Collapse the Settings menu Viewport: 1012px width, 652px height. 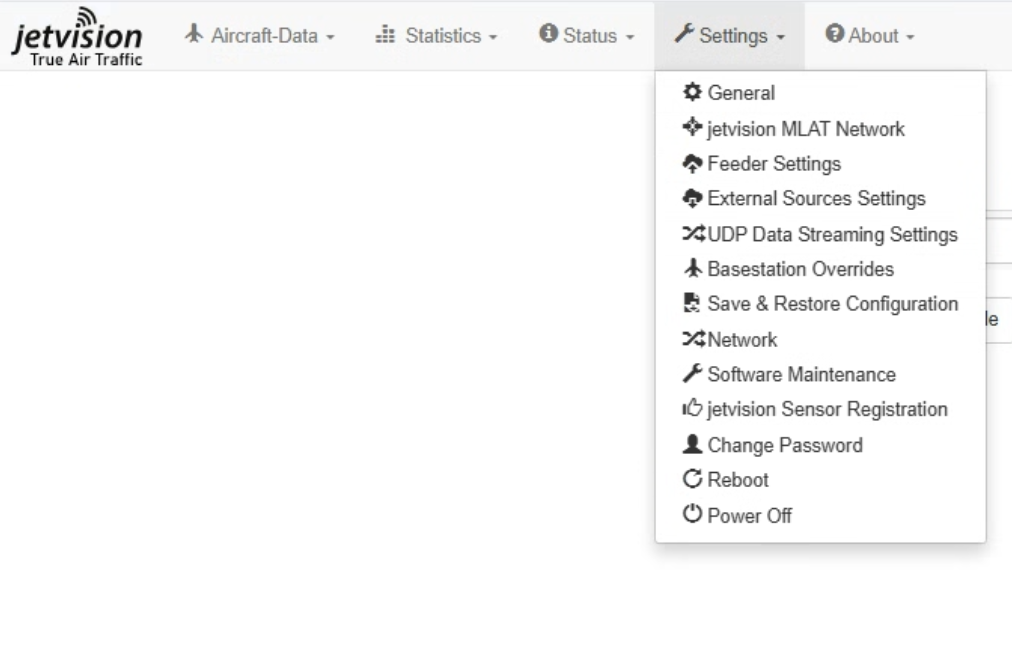[729, 36]
